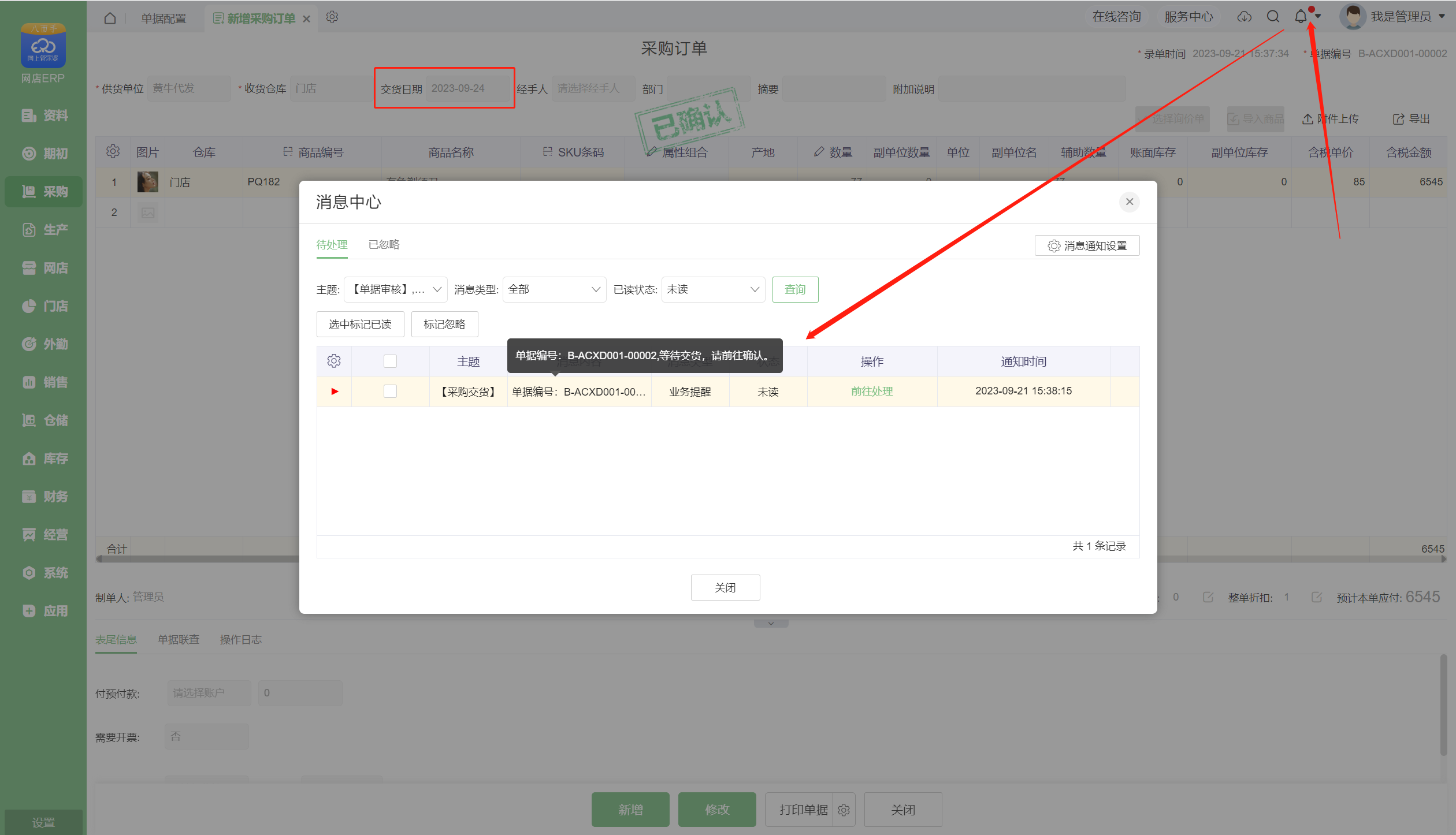Collapse the panel with the chevron below totals
Image resolution: width=1456 pixels, height=835 pixels.
771,624
